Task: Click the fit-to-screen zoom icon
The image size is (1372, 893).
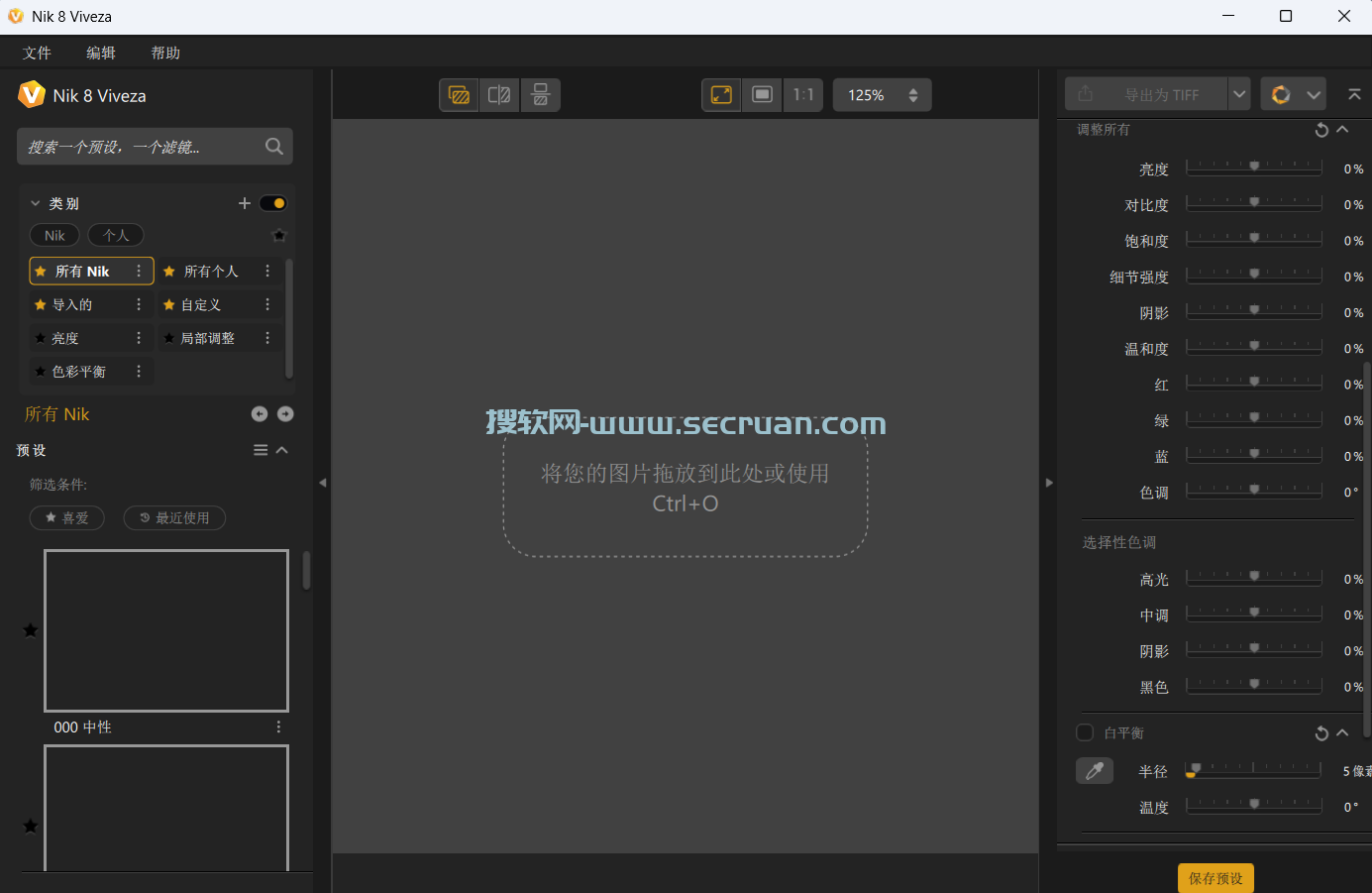Action: coord(722,95)
